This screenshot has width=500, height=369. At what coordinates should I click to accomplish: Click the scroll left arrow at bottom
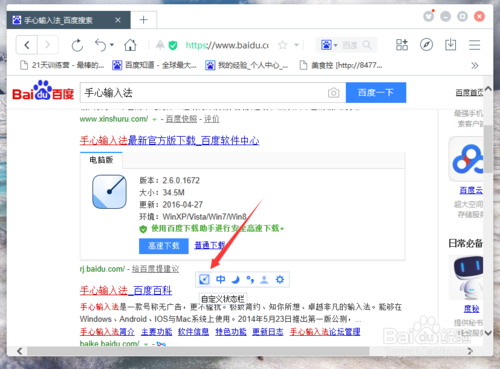[x=20, y=351]
